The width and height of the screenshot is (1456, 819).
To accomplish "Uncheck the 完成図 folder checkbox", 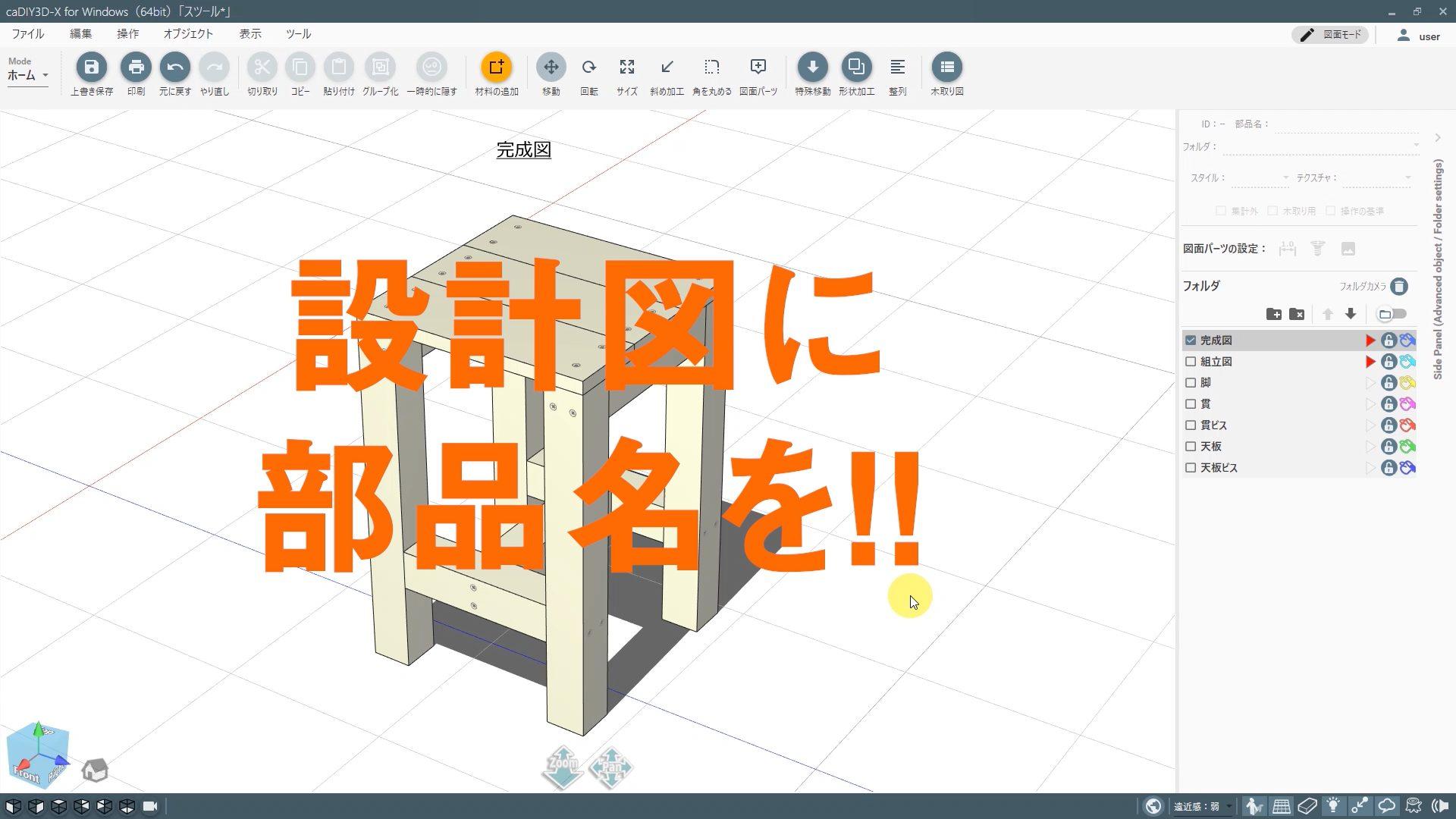I will [1191, 340].
